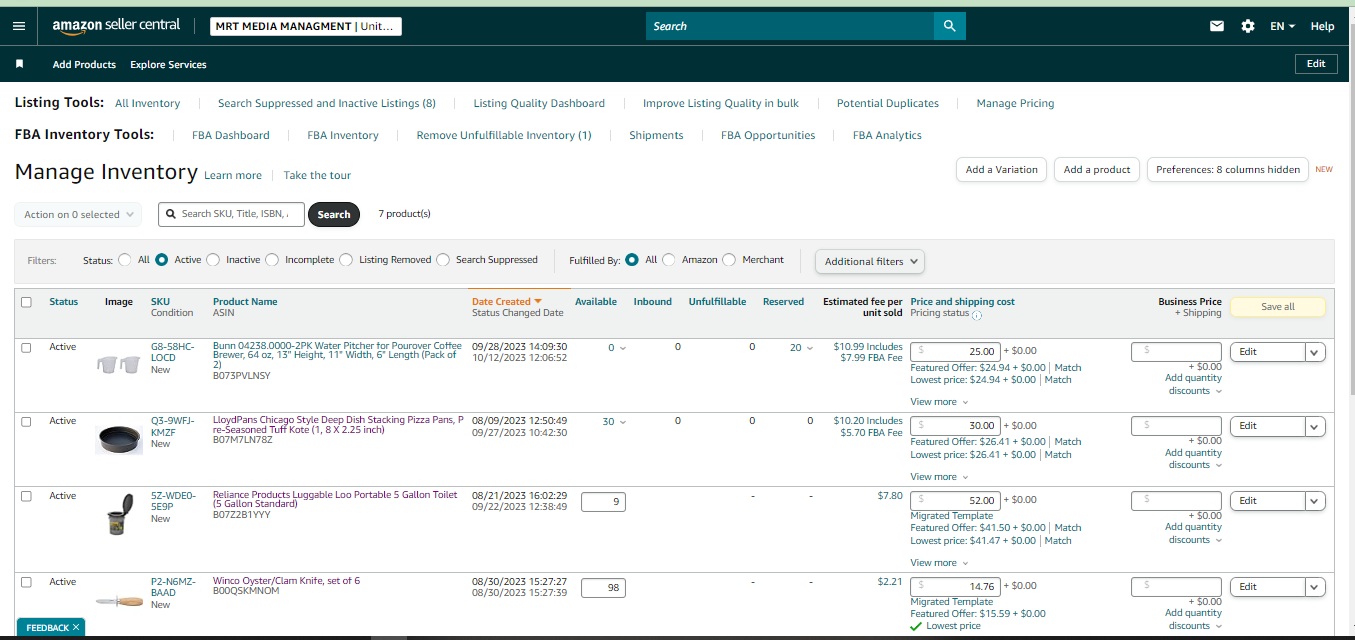Viewport: 1355px width, 640px height.
Task: Select Fulfilled By Merchant radio button
Action: click(729, 260)
